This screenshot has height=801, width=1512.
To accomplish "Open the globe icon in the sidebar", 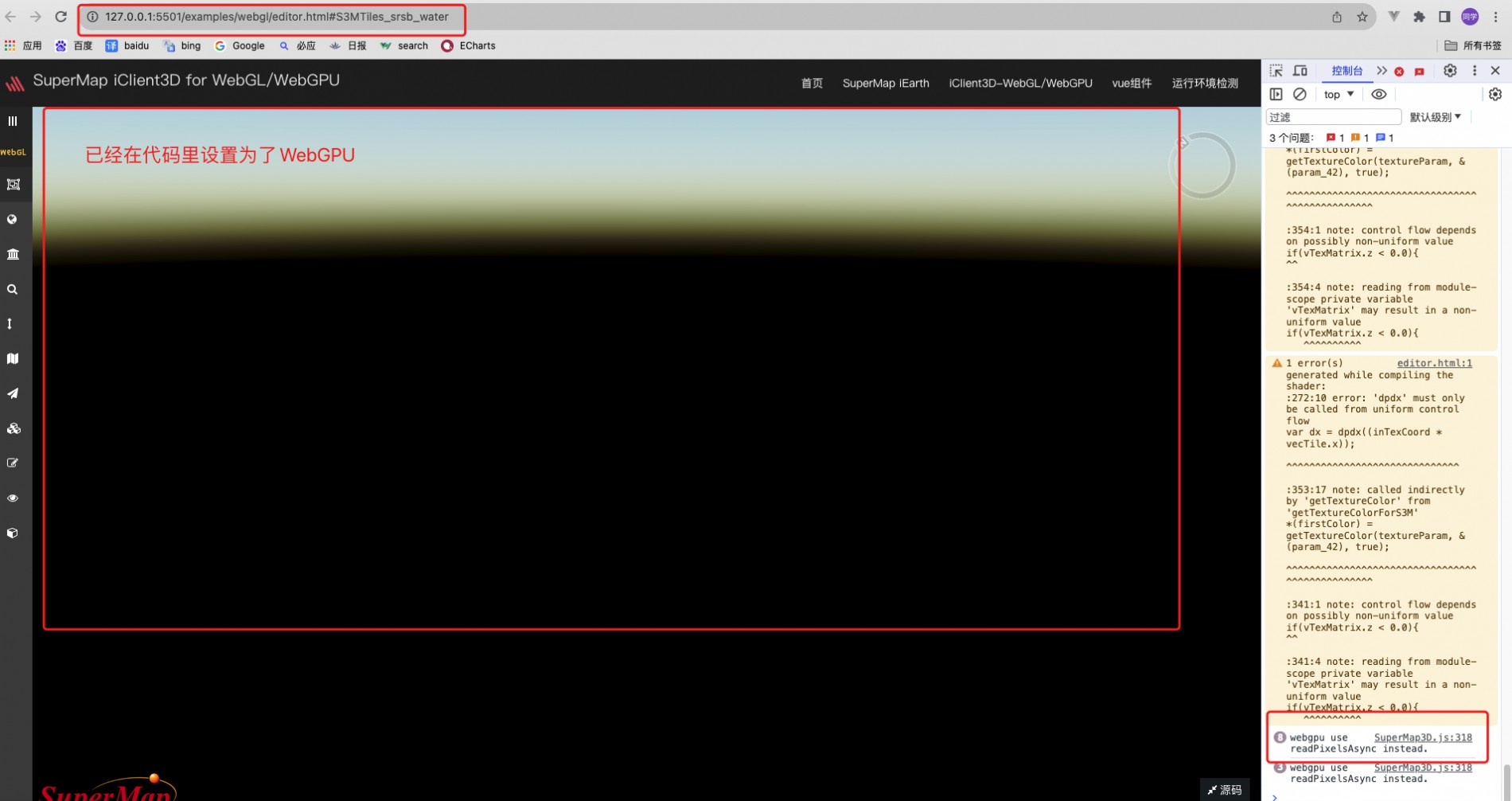I will point(12,220).
